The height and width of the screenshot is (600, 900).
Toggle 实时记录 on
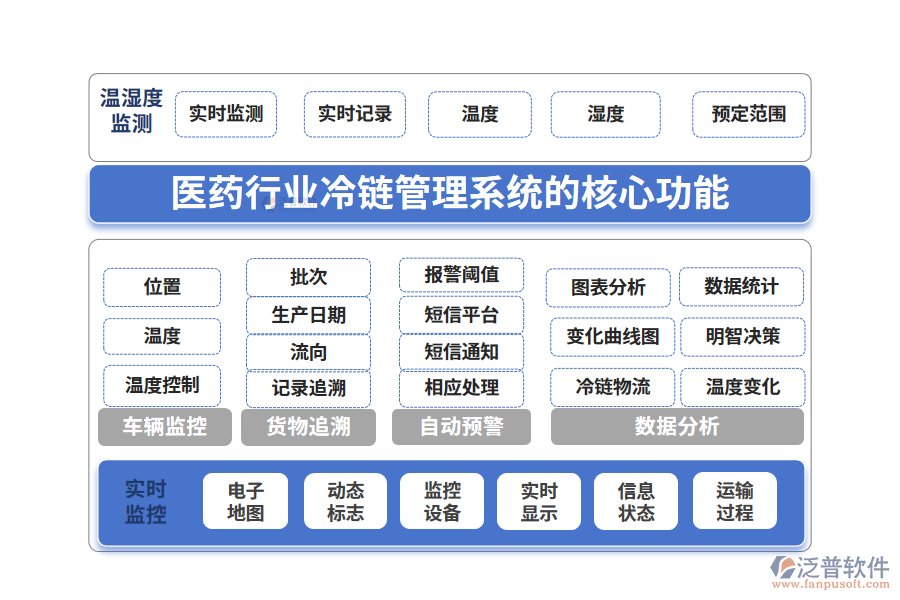[x=355, y=114]
